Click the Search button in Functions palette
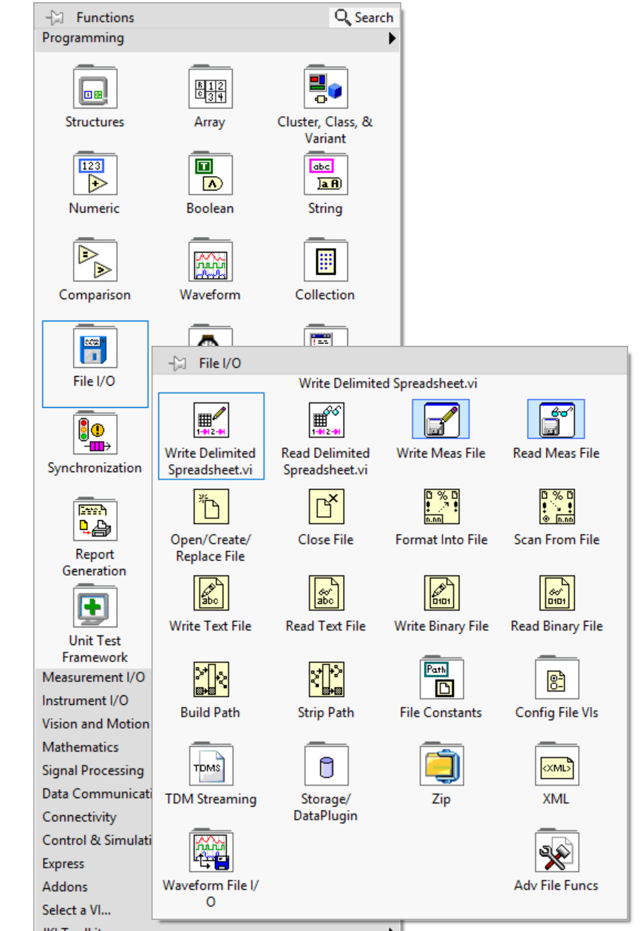Viewport: 640px width, 931px height. click(x=364, y=17)
